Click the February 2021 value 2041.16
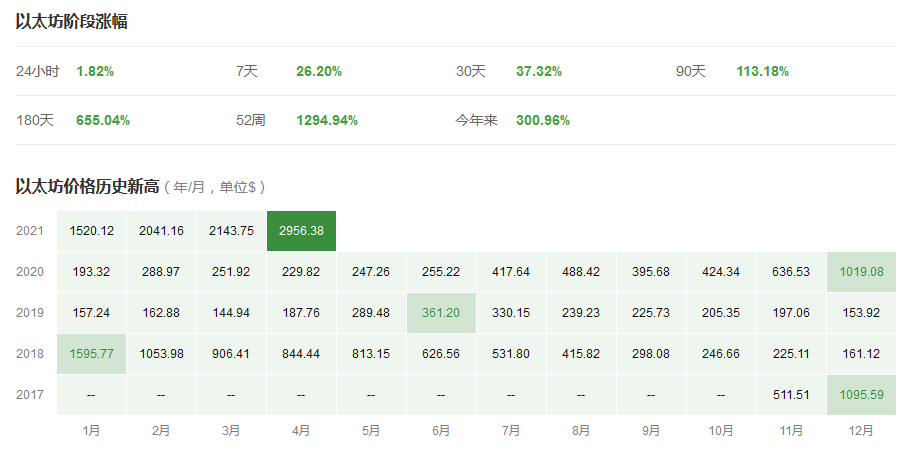Screen dimensions: 908x459 [162, 231]
